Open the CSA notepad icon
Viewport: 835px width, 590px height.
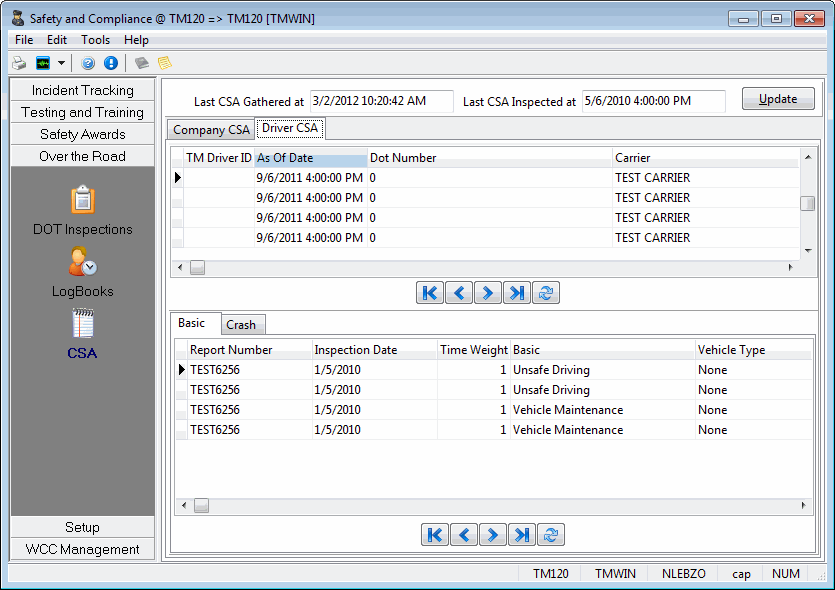click(x=83, y=323)
